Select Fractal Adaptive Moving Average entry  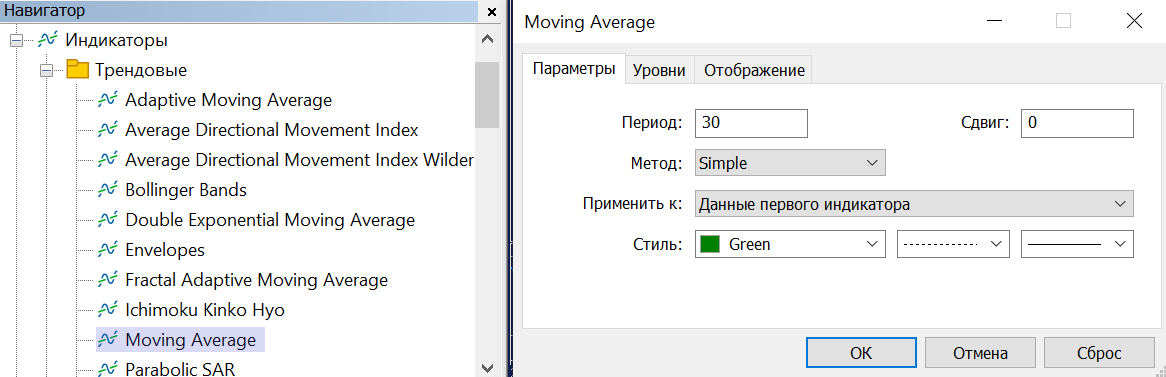257,280
